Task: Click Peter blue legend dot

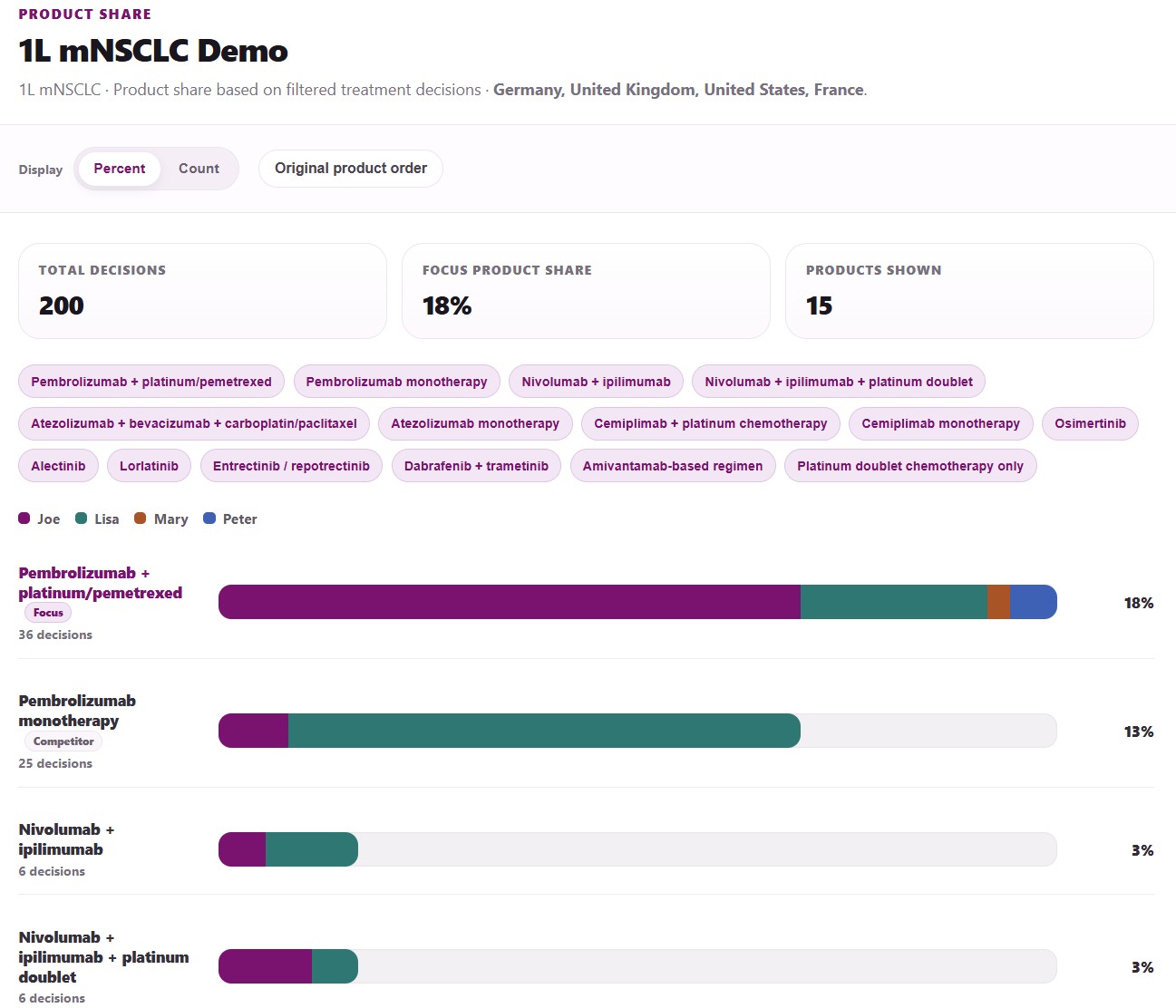Action: pos(209,519)
